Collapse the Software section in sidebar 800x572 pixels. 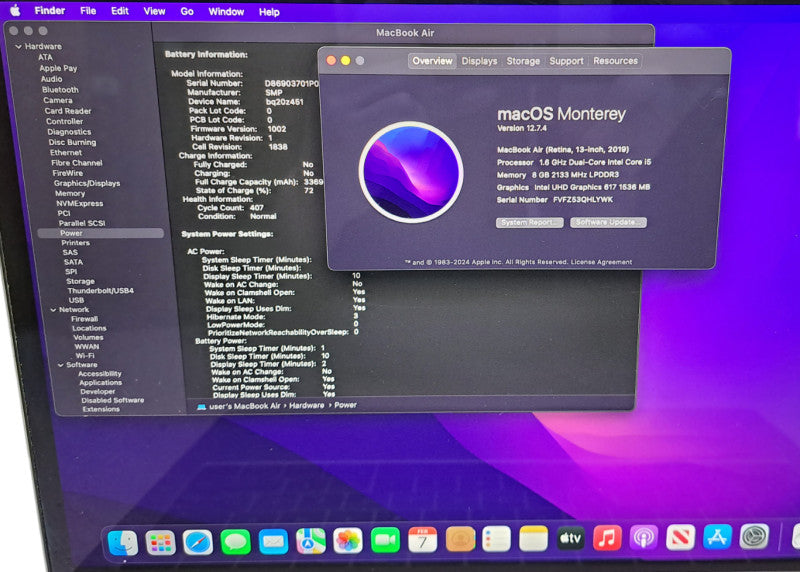pos(61,365)
